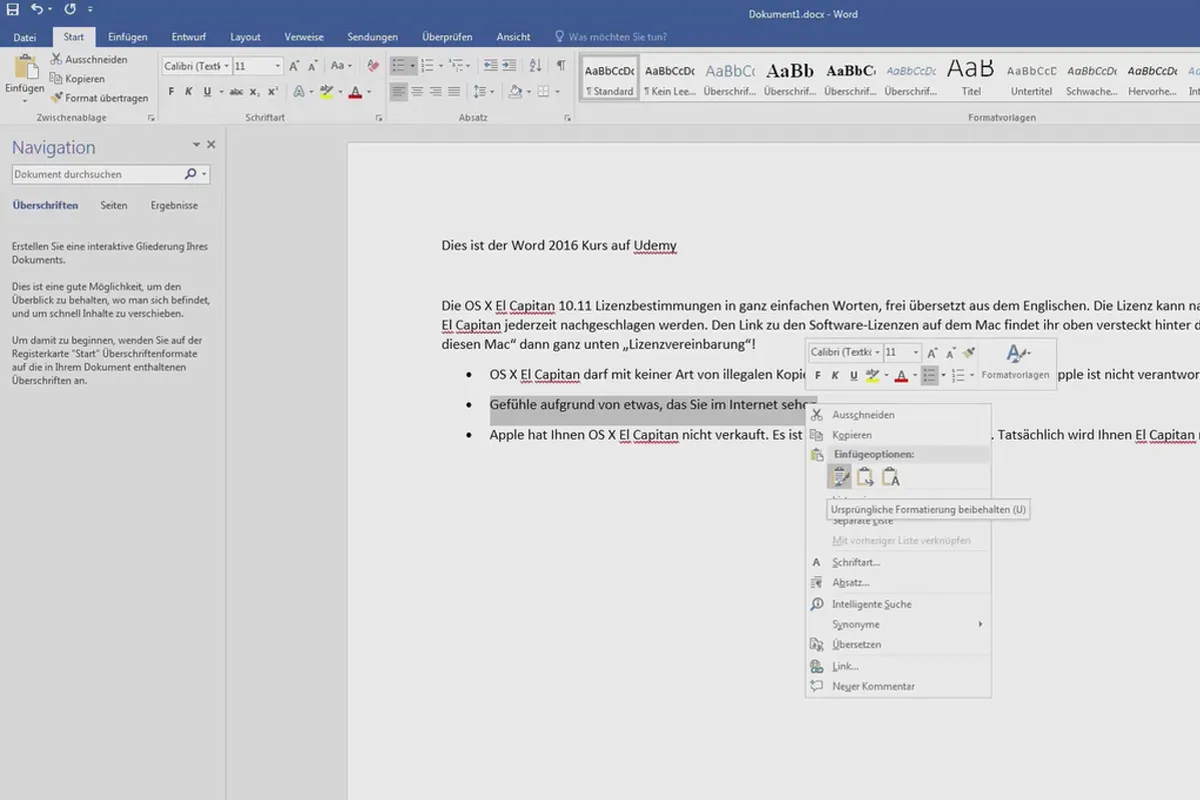Viewport: 1200px width, 800px height.
Task: Switch to the Einfügen ribbon tab
Action: 127,37
